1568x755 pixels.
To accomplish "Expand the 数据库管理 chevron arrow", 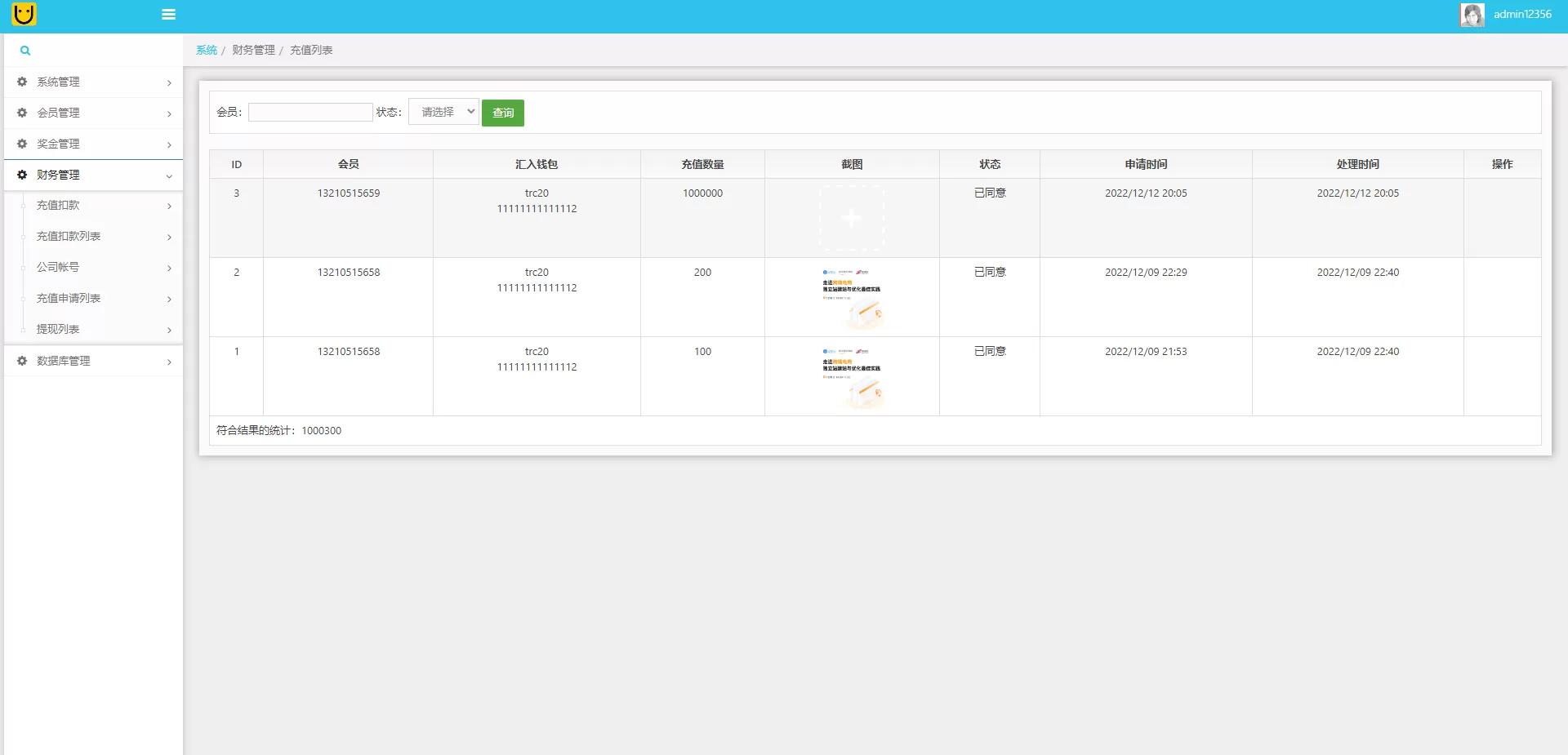I will tap(169, 362).
